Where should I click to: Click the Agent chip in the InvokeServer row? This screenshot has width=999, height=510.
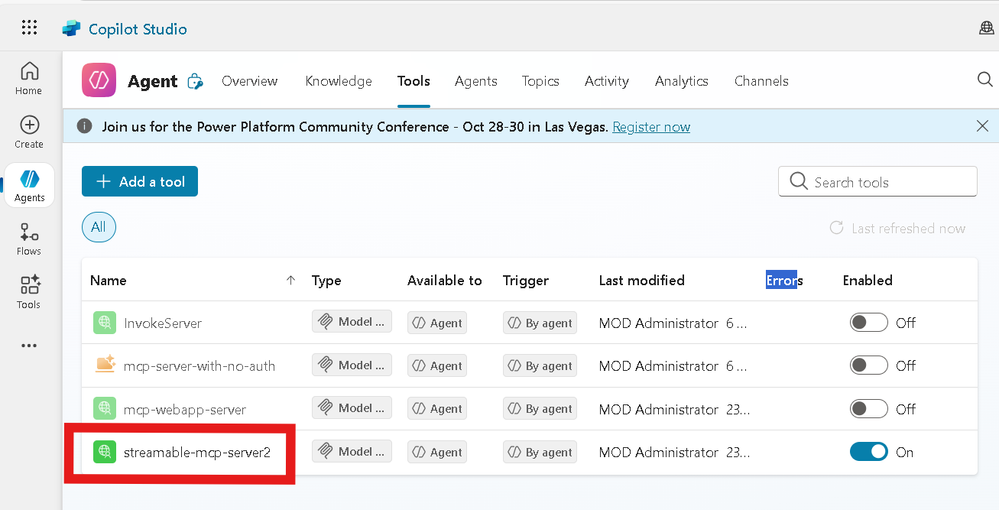click(437, 323)
